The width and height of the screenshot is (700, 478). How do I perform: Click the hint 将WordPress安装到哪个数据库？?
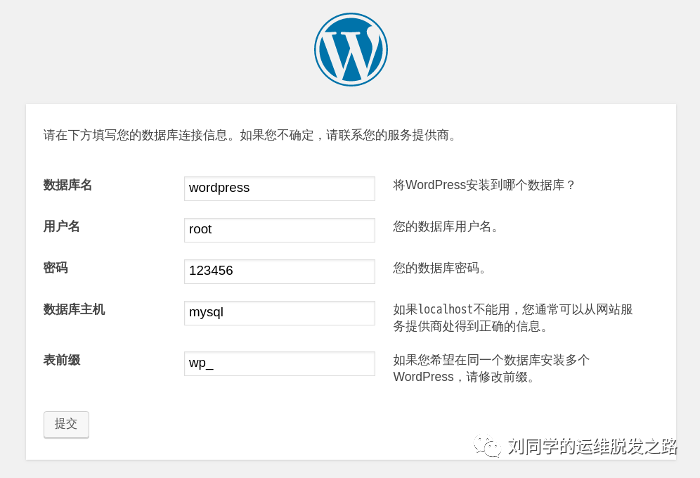(x=484, y=185)
